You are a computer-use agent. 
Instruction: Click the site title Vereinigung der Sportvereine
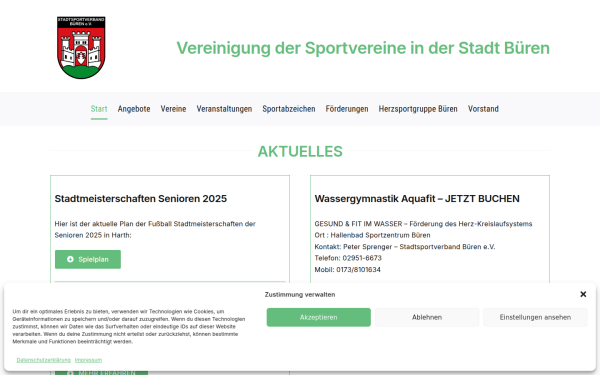pos(363,48)
